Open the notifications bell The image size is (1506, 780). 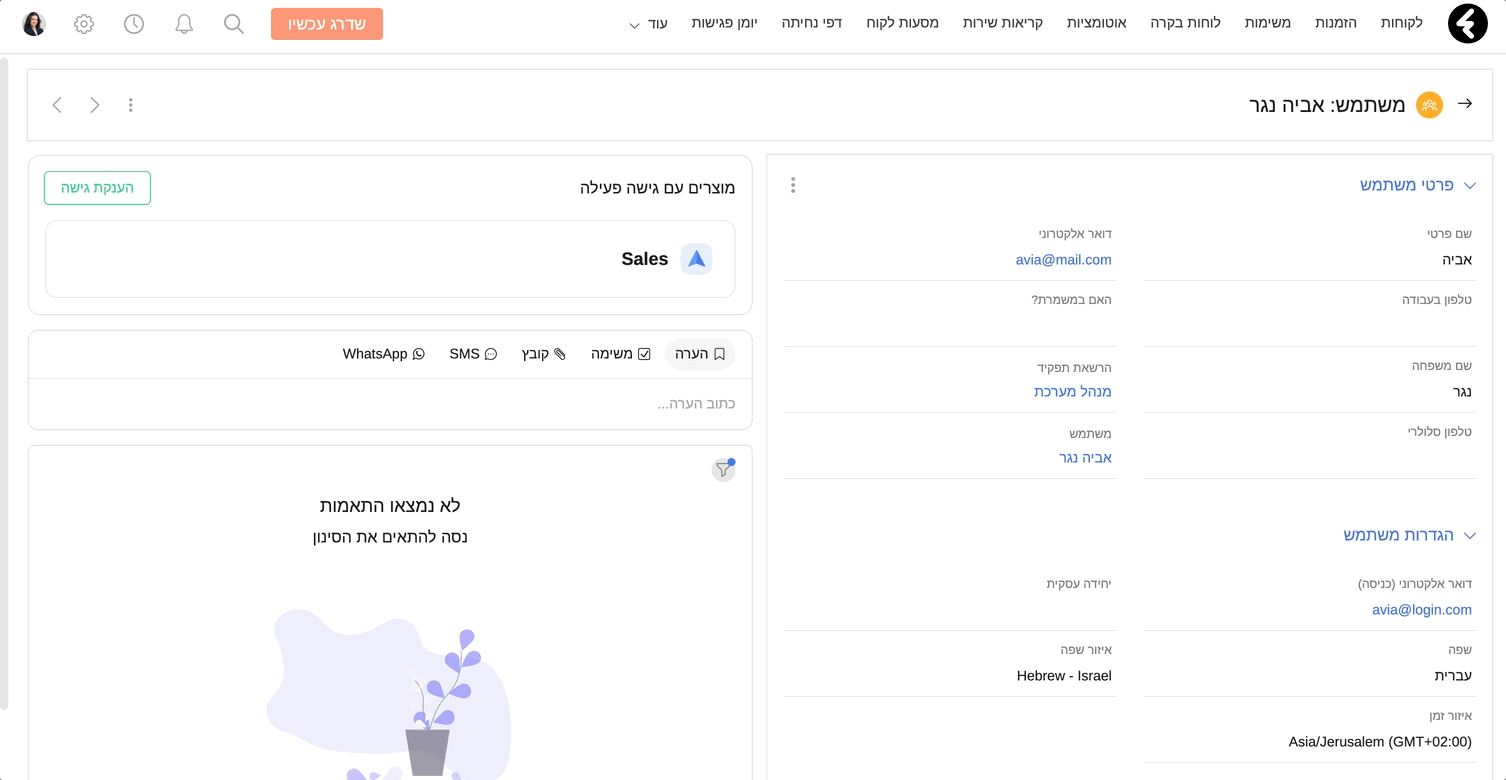184,24
